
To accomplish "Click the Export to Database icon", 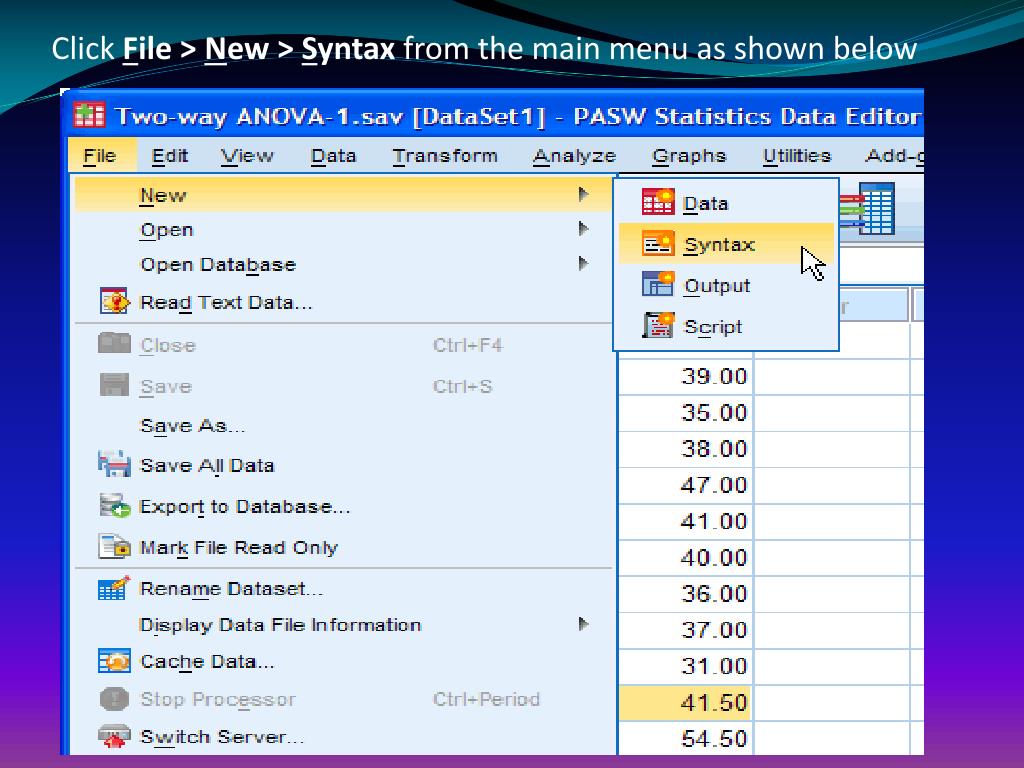I will pos(114,505).
